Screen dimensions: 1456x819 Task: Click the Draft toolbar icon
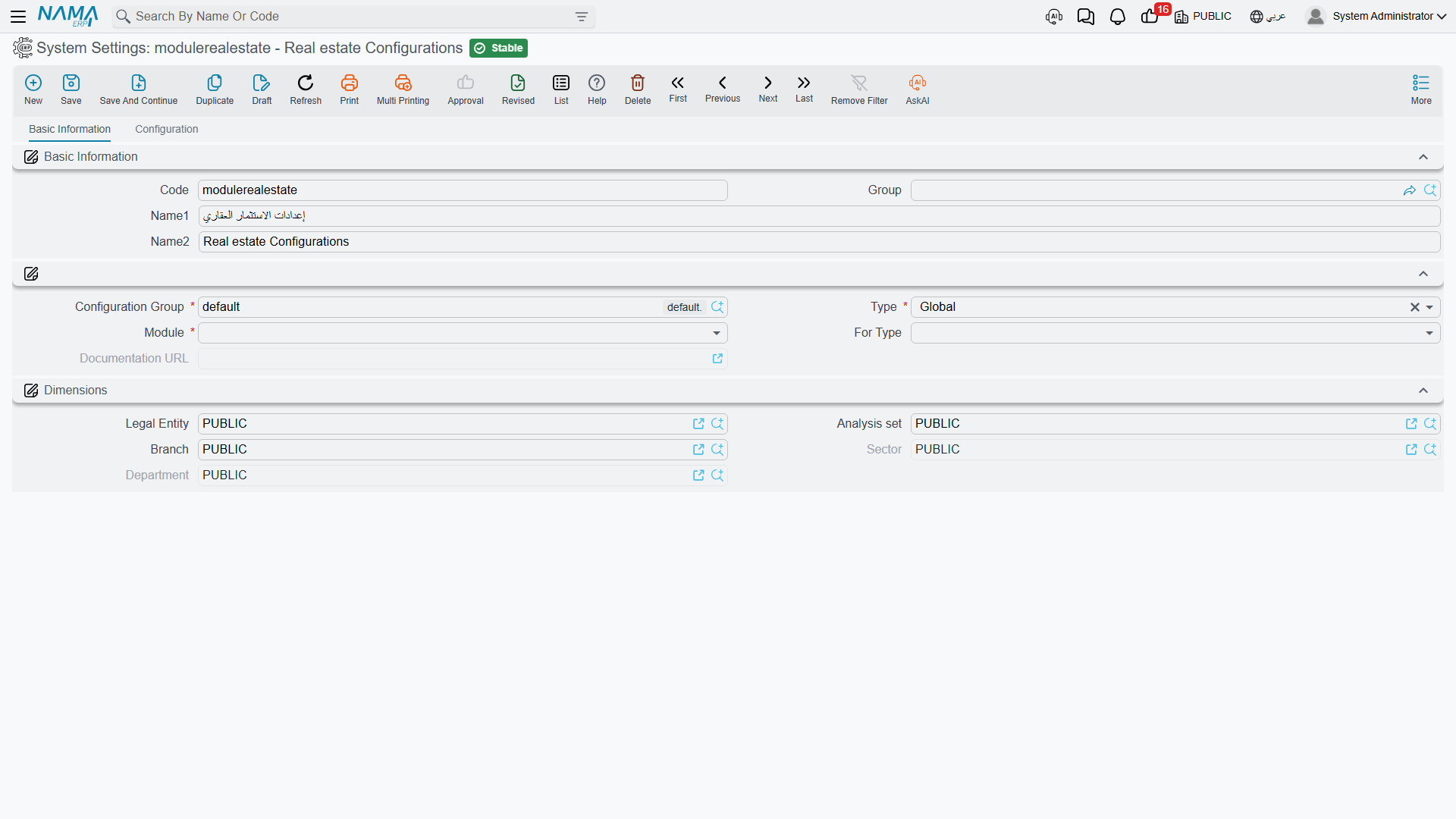[262, 89]
